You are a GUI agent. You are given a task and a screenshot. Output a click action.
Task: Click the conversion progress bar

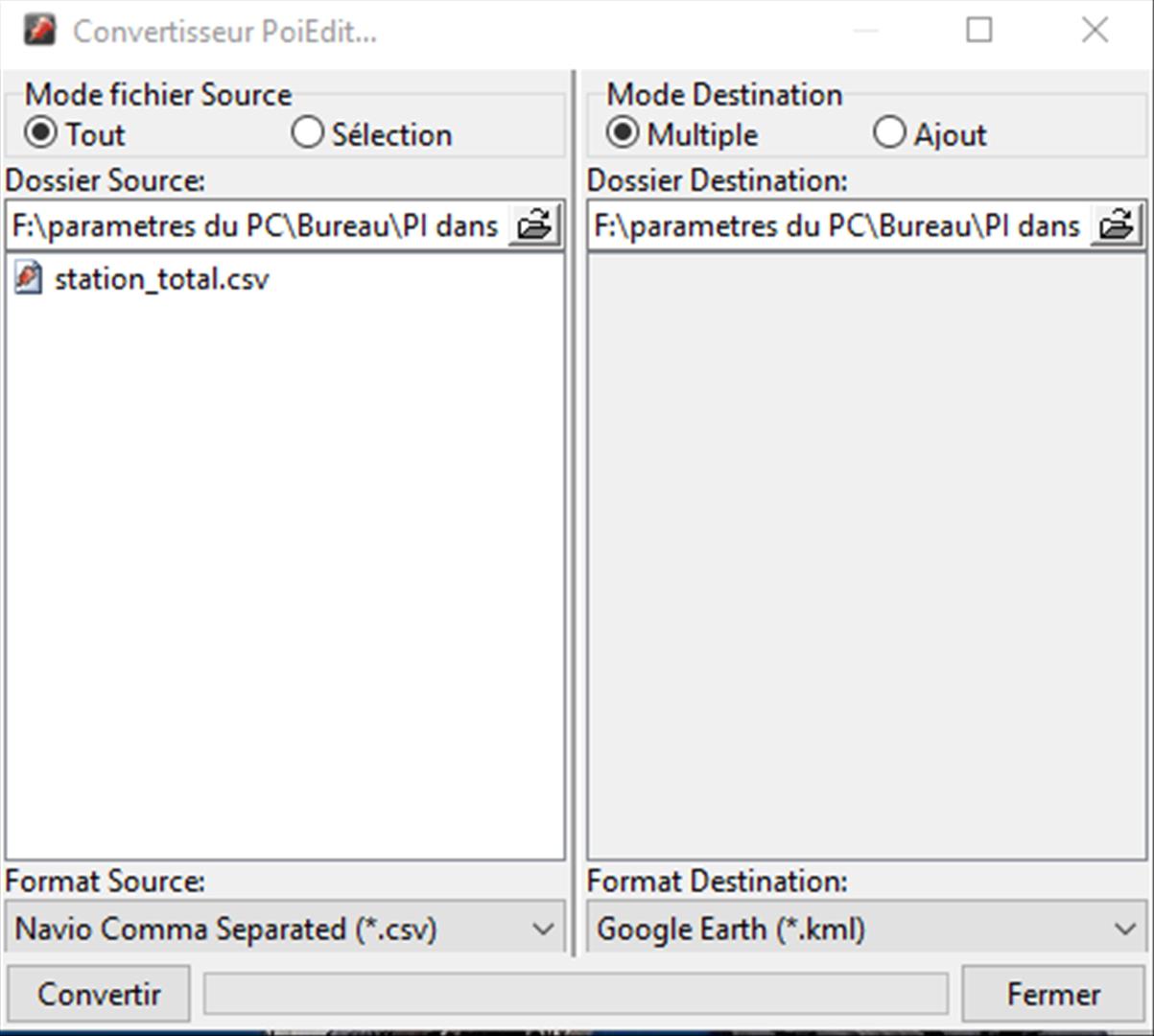576,994
